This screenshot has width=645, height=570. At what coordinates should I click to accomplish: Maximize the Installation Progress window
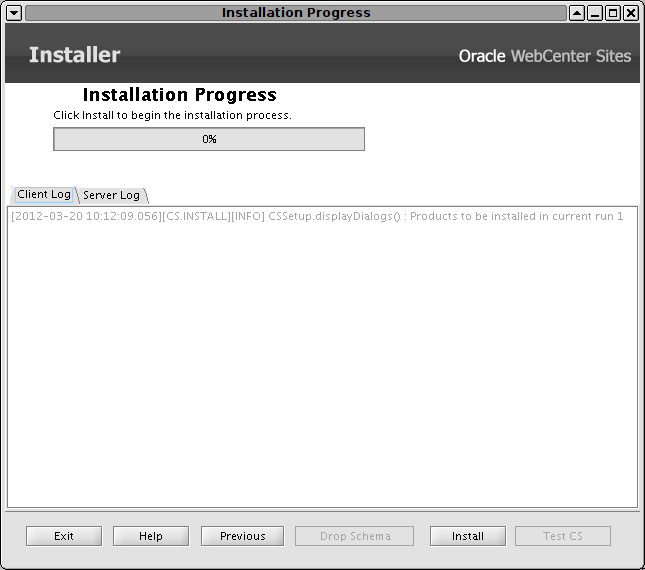click(613, 13)
